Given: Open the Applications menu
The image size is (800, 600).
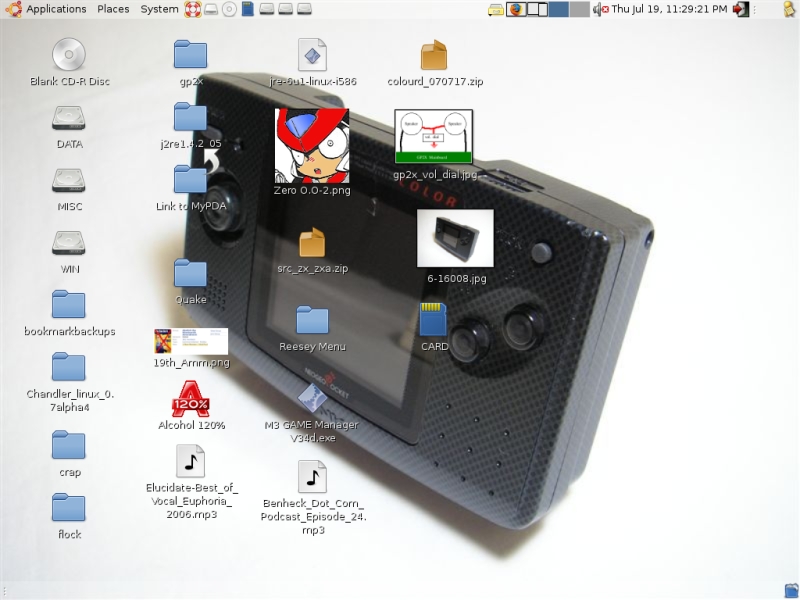Looking at the screenshot, I should tap(55, 9).
